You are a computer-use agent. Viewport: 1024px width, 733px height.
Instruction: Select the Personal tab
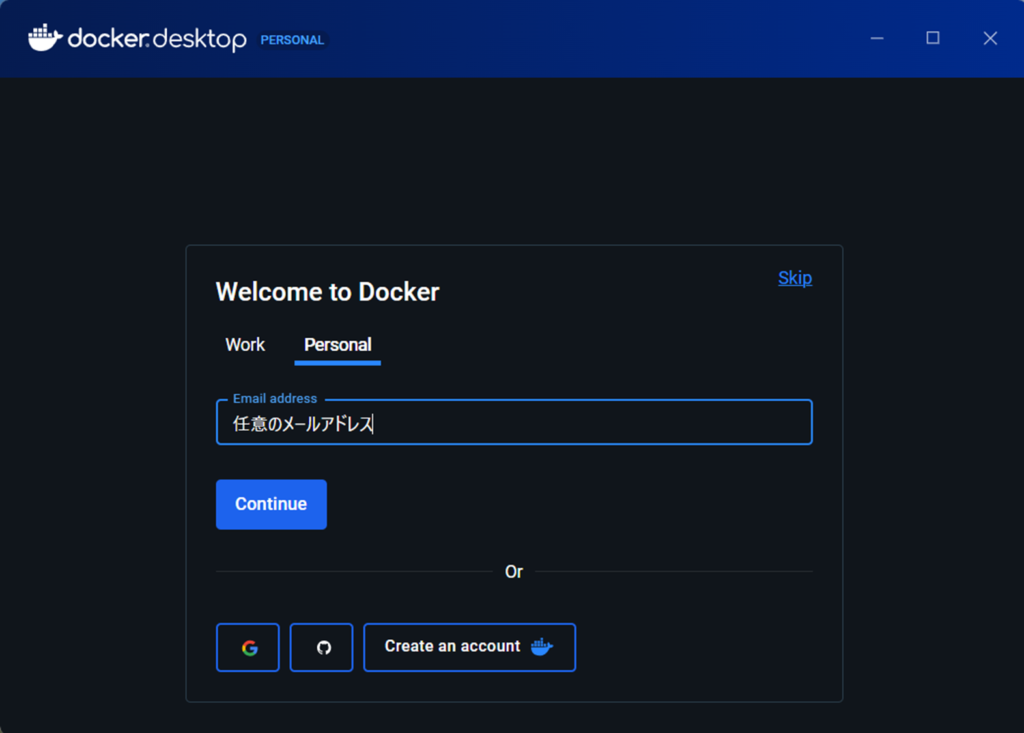338,345
